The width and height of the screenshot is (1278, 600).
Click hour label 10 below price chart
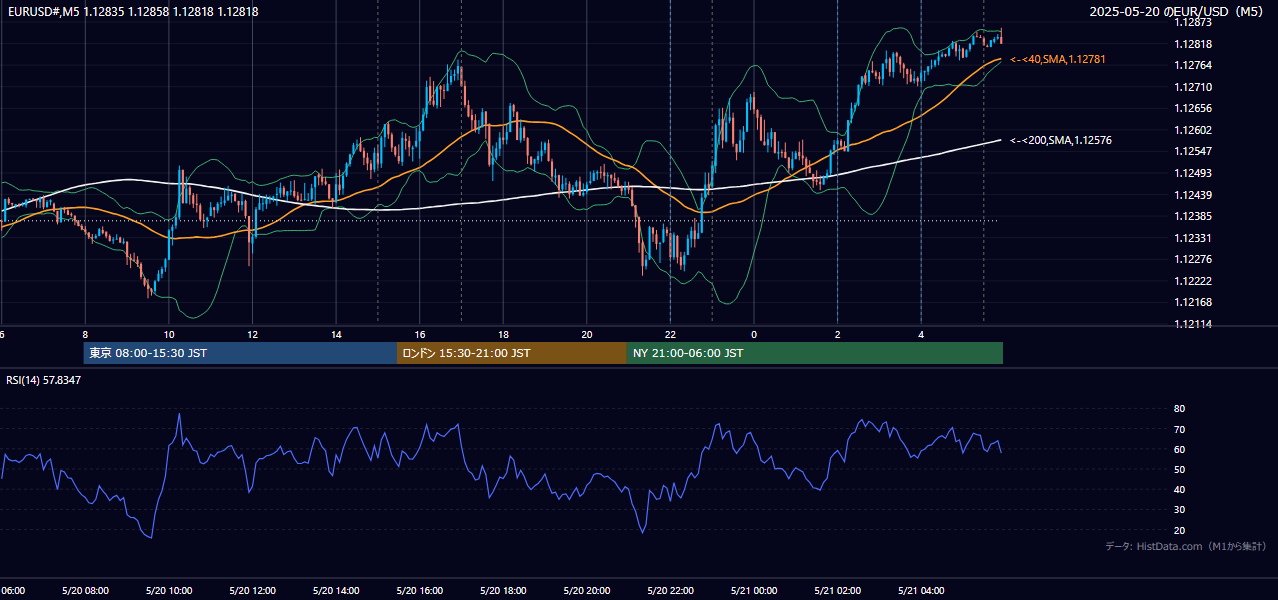point(169,334)
